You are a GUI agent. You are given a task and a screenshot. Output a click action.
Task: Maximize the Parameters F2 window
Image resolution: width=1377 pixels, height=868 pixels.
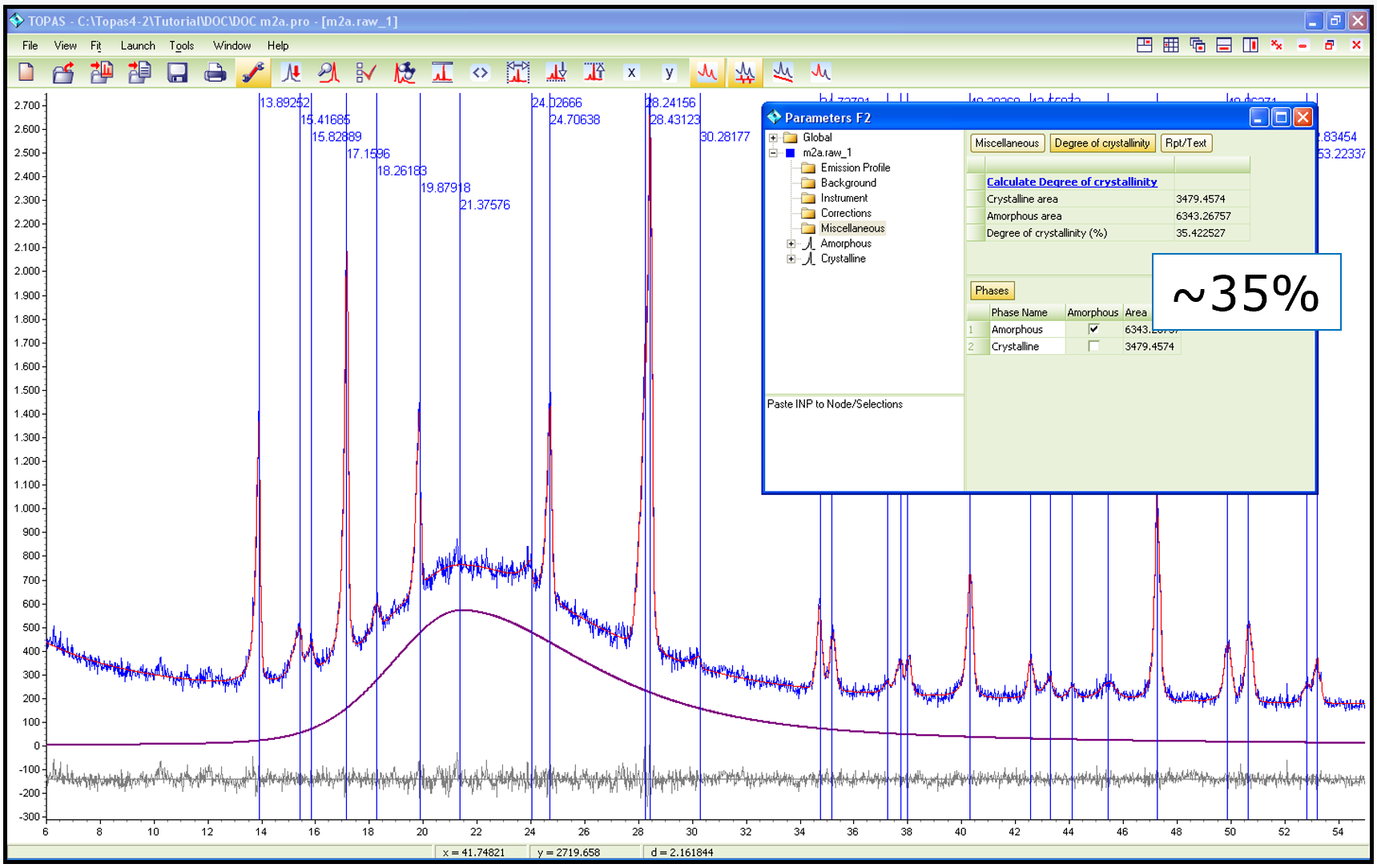pyautogui.click(x=1281, y=118)
